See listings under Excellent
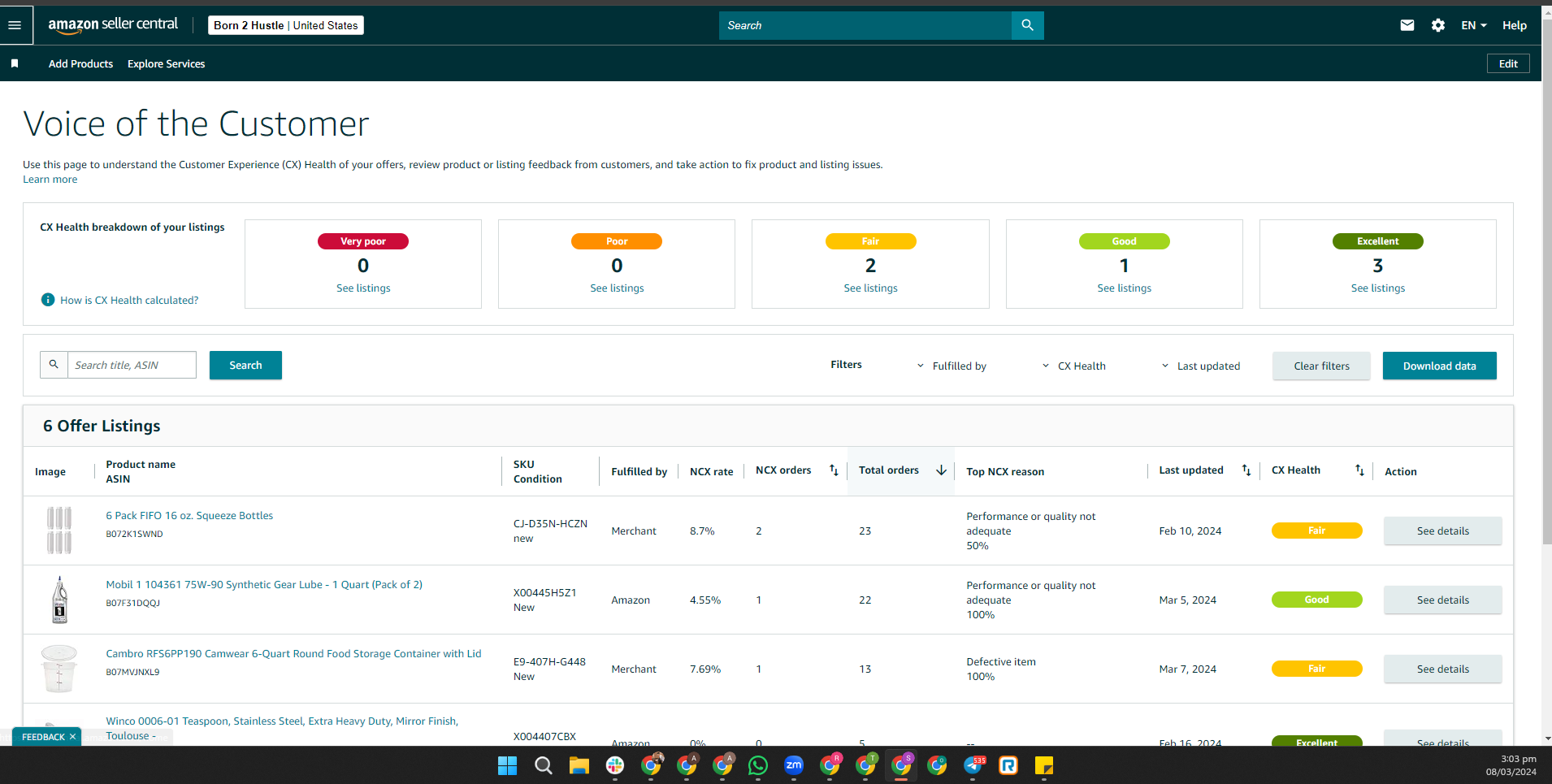Image resolution: width=1552 pixels, height=784 pixels. click(1377, 288)
